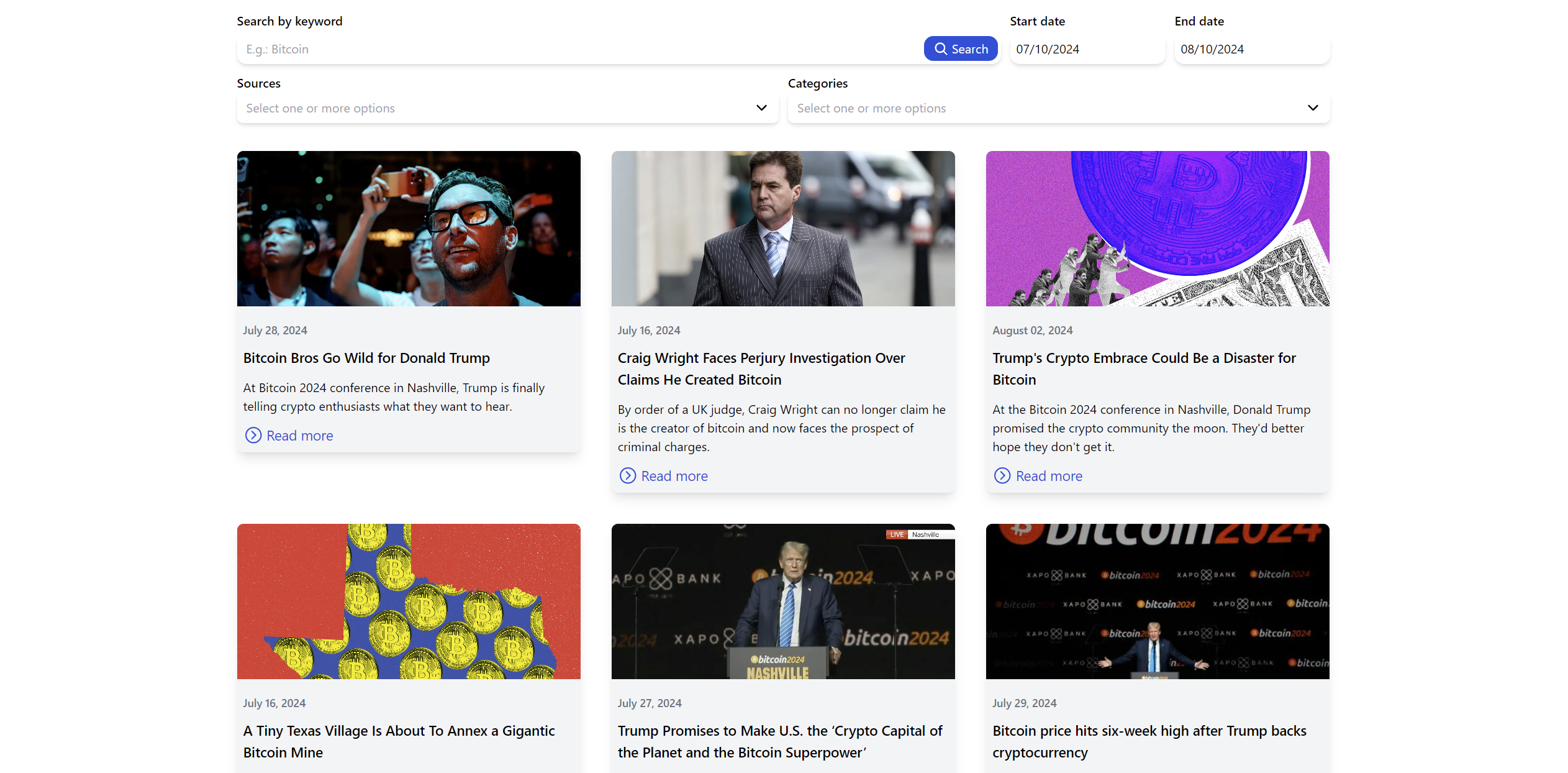Click the End date field 08/10/2024
1568x773 pixels.
click(x=1251, y=49)
